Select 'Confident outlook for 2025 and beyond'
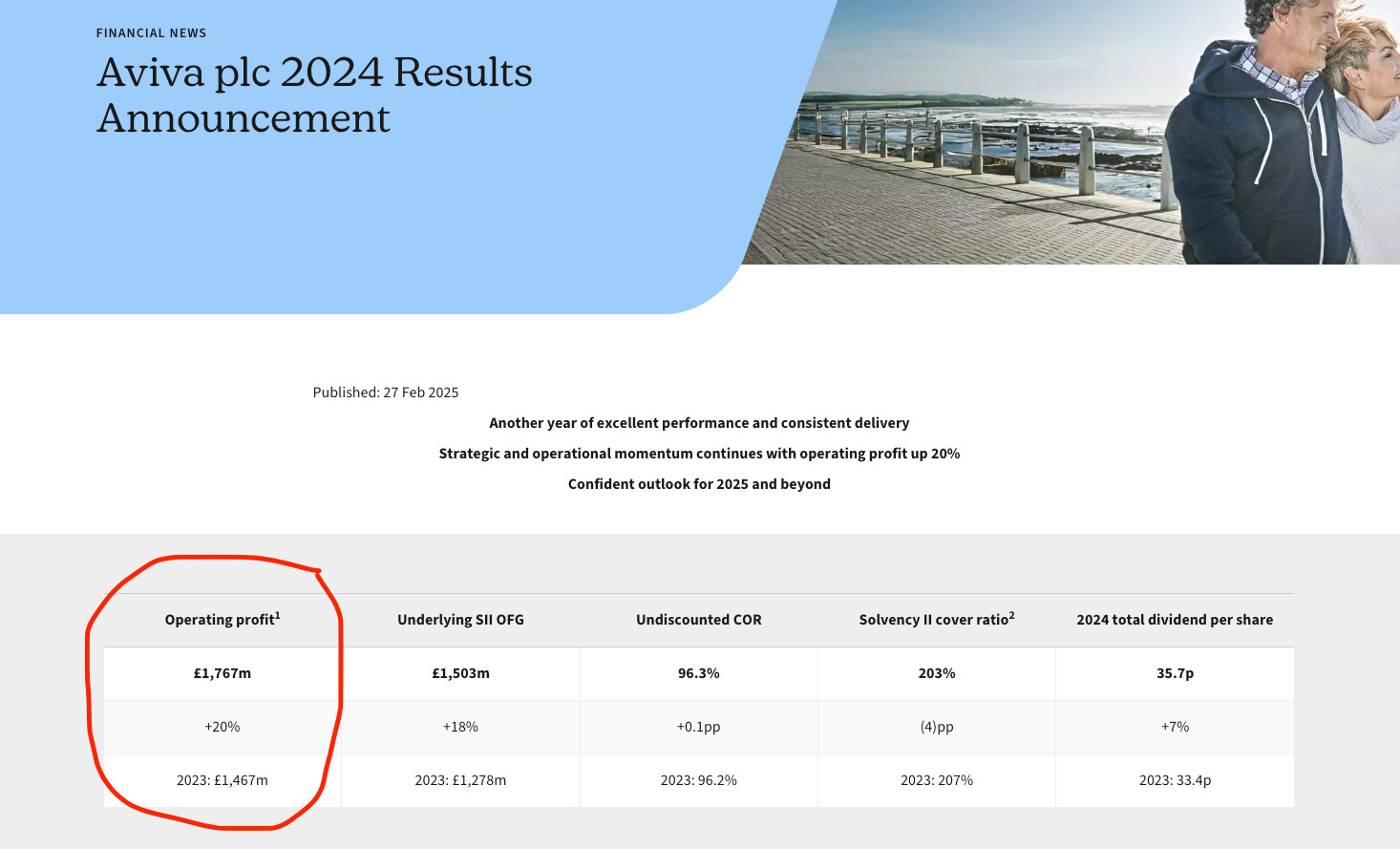The height and width of the screenshot is (849, 1400). [x=699, y=484]
